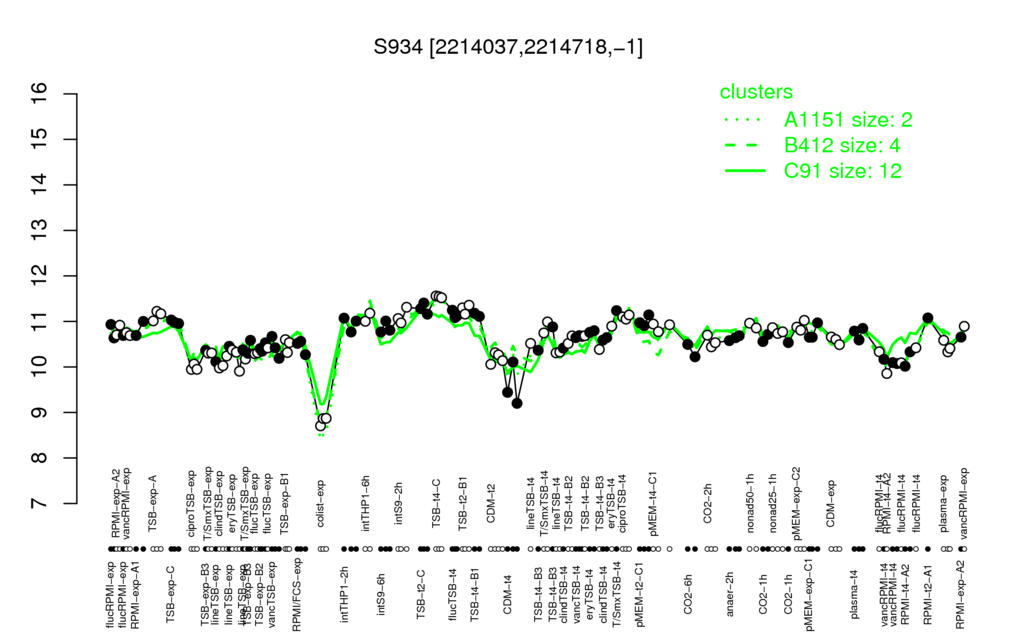The width and height of the screenshot is (1024, 640).
Task: Click x-axis label "flucTSB-t4"
Action: [x=454, y=594]
